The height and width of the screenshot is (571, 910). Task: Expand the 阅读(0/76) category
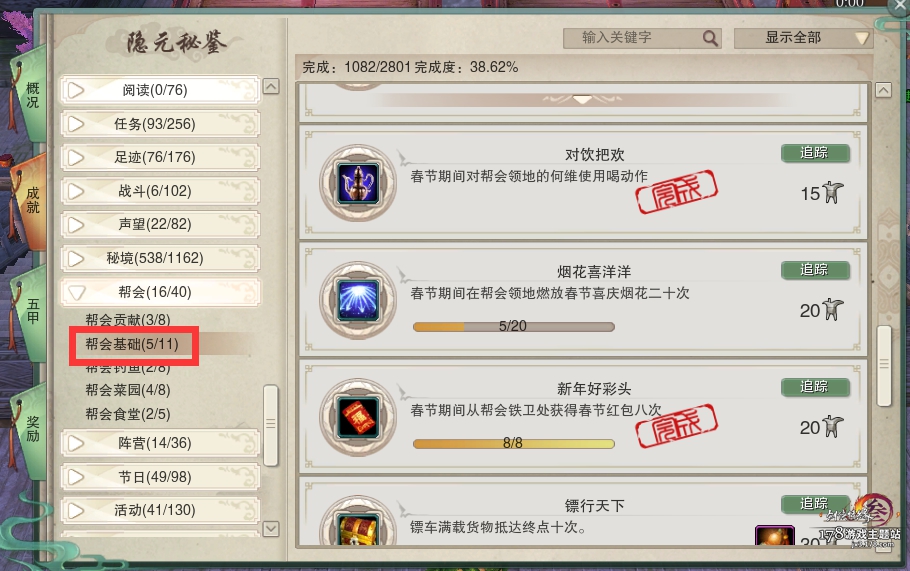coord(160,91)
